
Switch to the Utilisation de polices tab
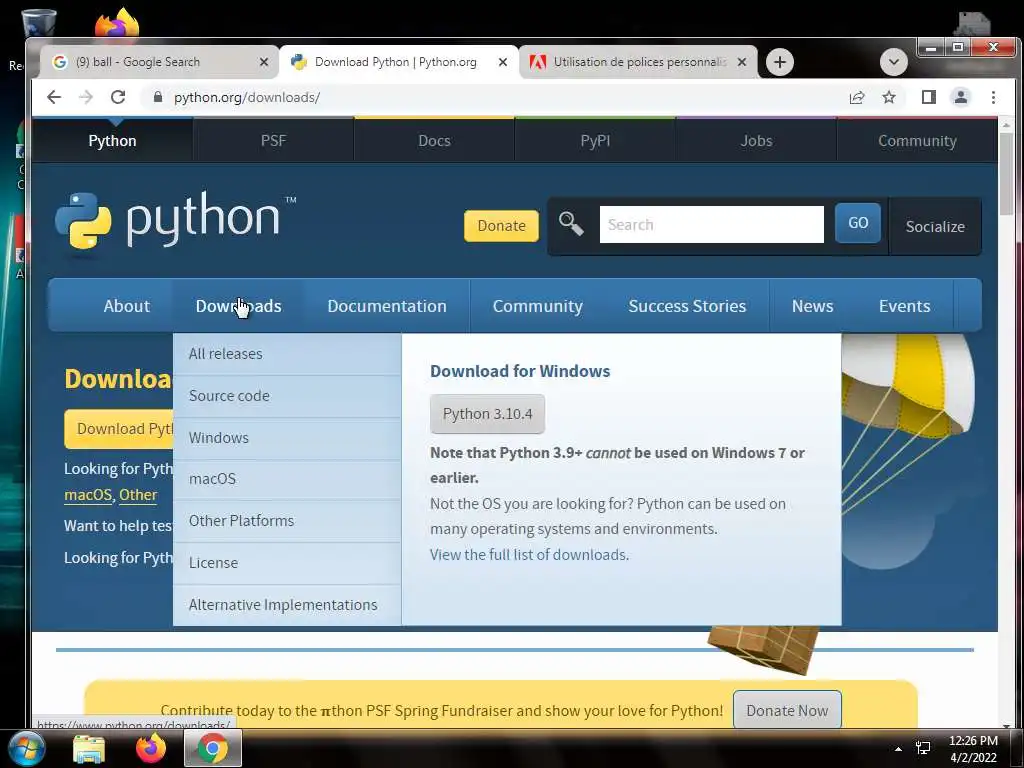coord(638,62)
